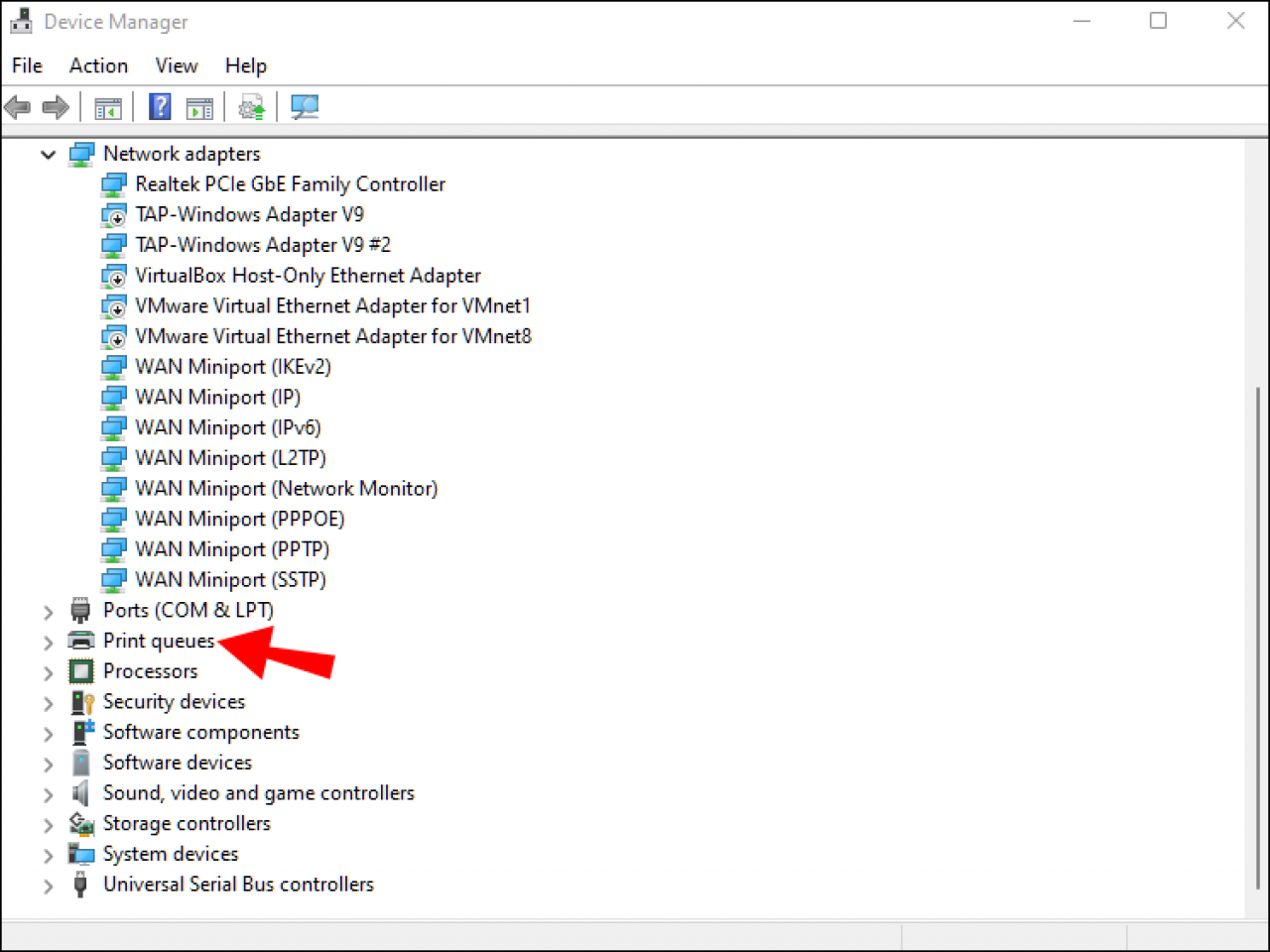Select TAP-Windows Adapter V9 #2

(x=262, y=244)
